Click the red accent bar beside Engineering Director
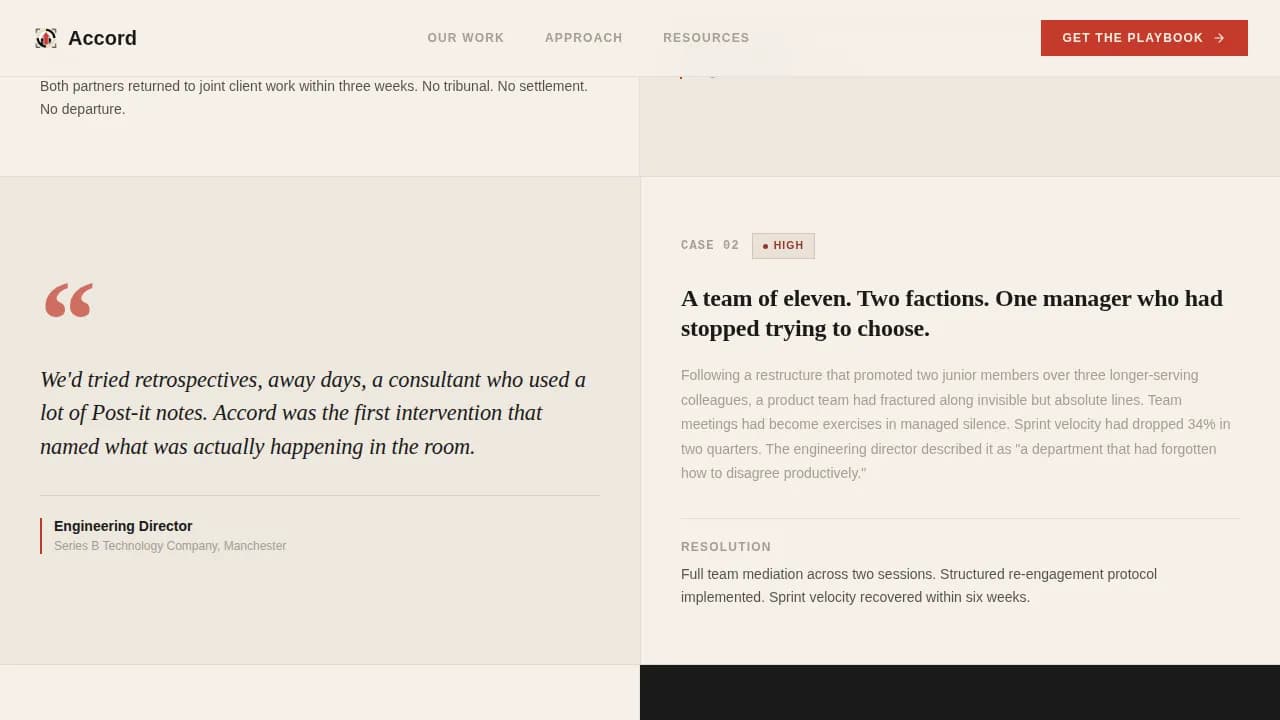This screenshot has width=1280, height=720. pos(41,535)
